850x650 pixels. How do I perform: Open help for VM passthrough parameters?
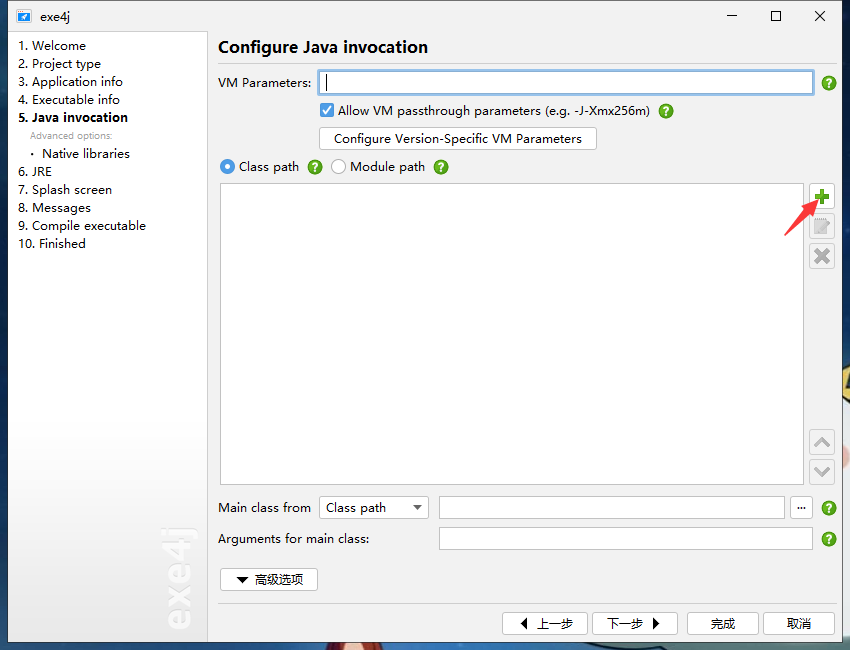pyautogui.click(x=666, y=111)
